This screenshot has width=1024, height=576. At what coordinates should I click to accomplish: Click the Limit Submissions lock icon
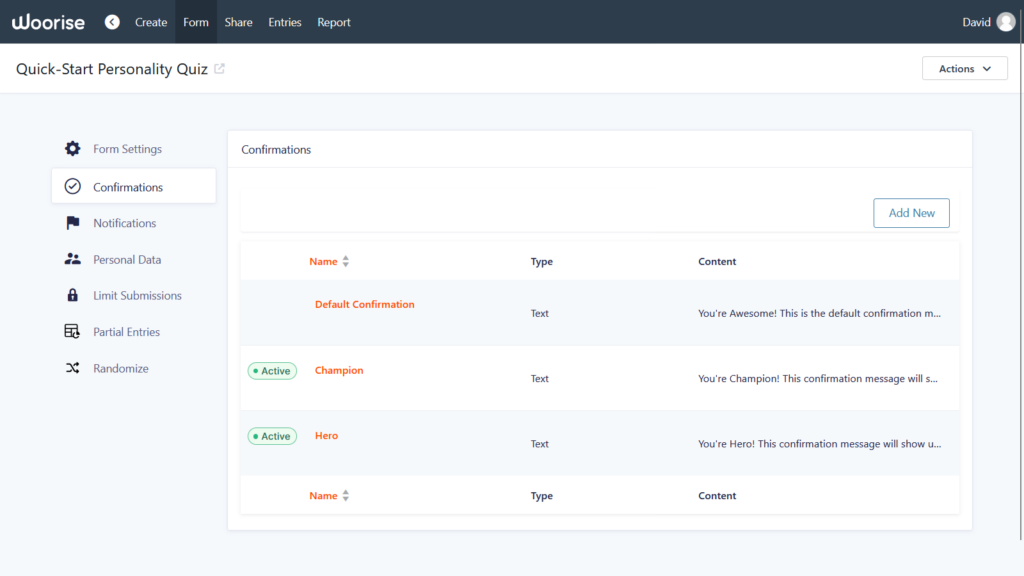coord(73,295)
